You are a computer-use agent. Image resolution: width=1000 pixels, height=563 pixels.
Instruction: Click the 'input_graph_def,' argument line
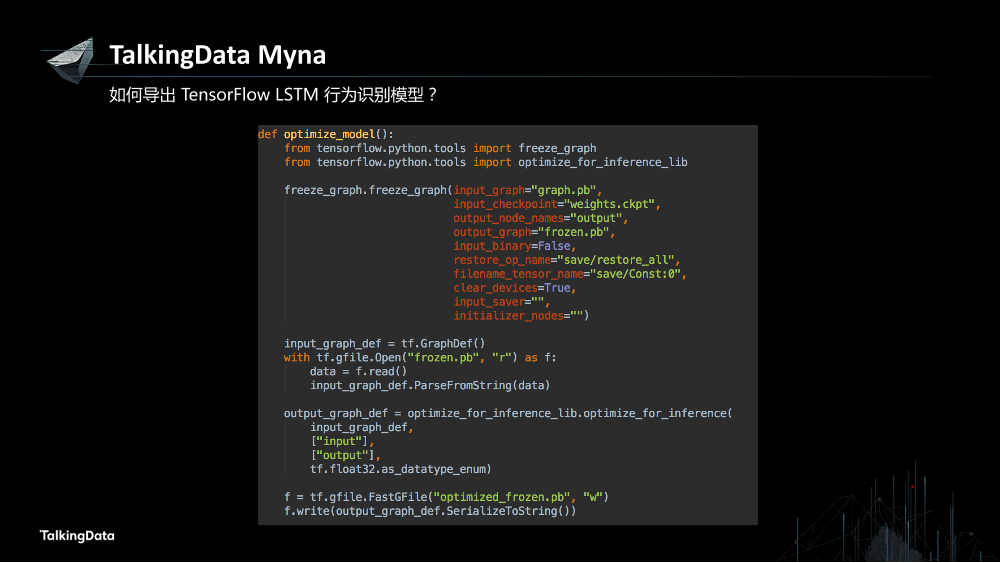pos(362,428)
